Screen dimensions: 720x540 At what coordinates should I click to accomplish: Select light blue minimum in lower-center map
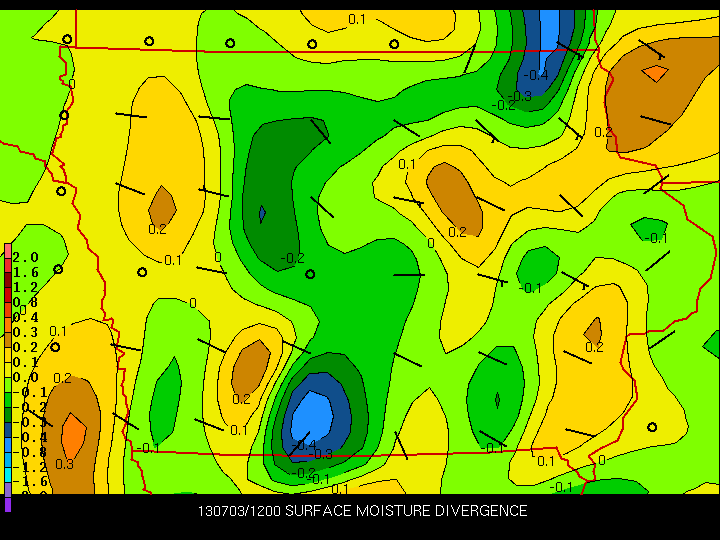[x=312, y=412]
